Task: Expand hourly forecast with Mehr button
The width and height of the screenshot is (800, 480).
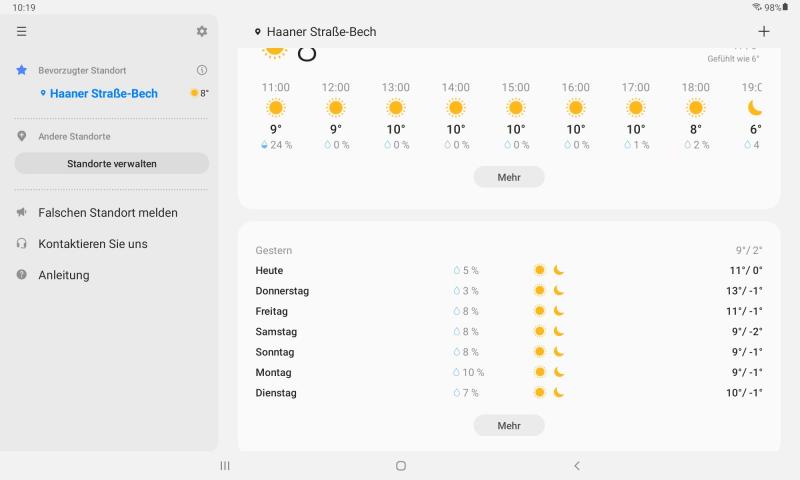Action: [509, 177]
